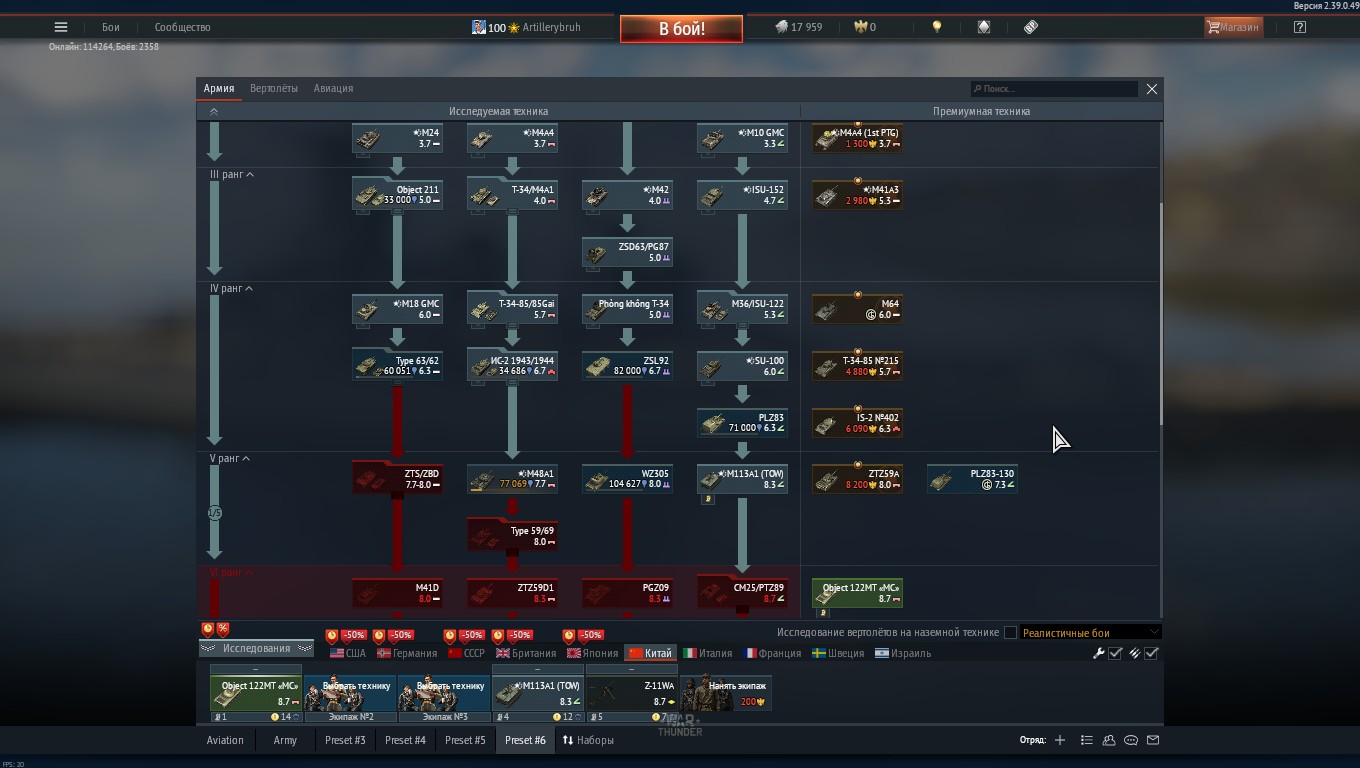
Task: Close the research tree window
Action: pyautogui.click(x=1152, y=88)
